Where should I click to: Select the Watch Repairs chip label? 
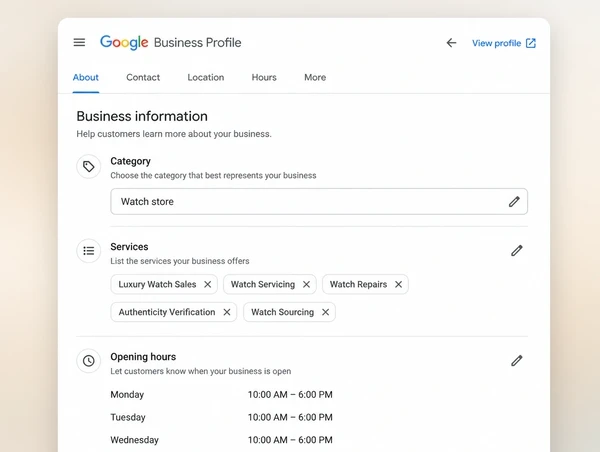(x=359, y=284)
